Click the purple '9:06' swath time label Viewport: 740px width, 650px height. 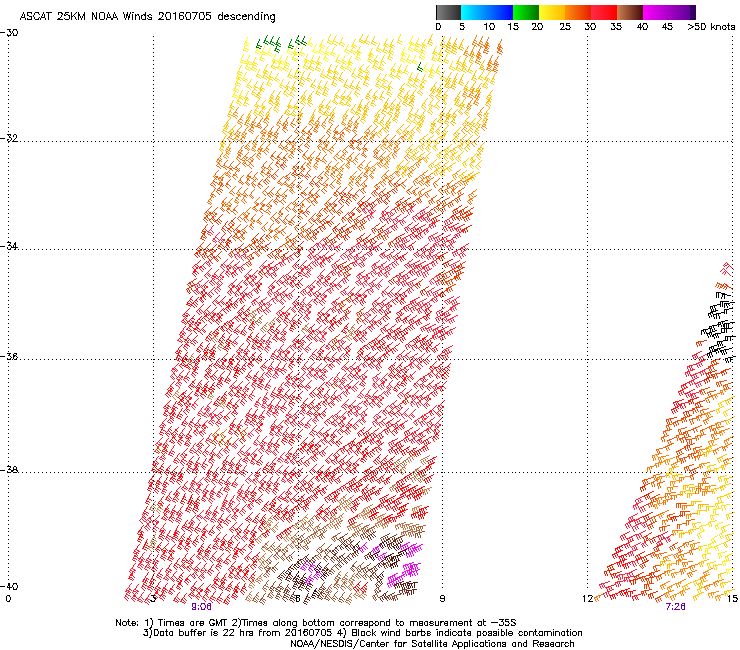tap(202, 607)
